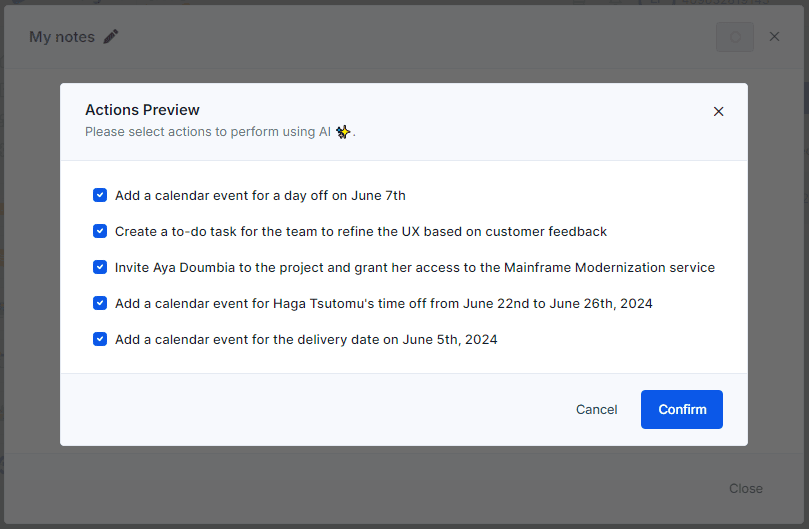Select the 'Haga Tsutomu's time off' label text
Viewport: 809px width, 529px height.
(x=383, y=303)
